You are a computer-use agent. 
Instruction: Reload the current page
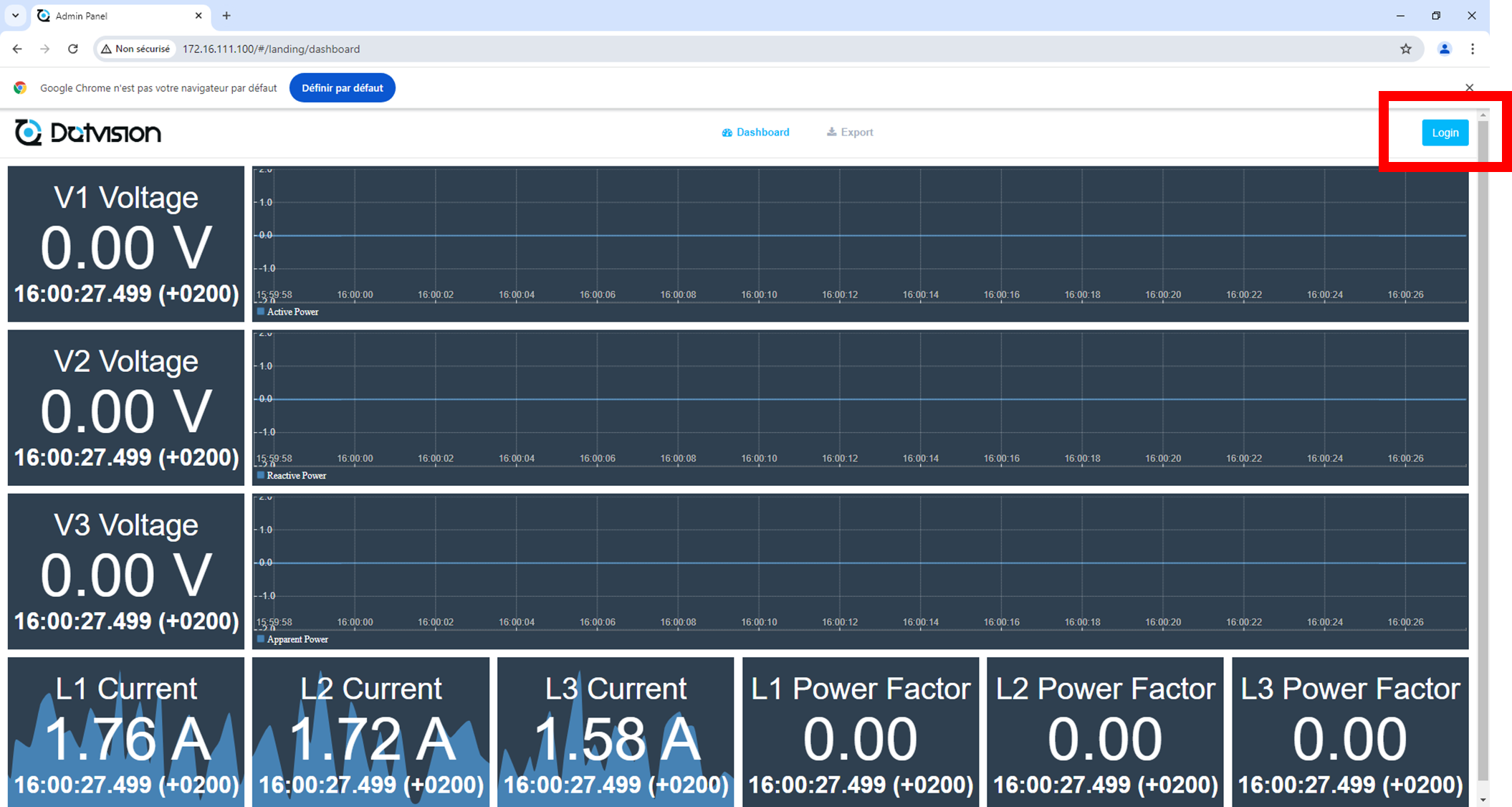73,49
